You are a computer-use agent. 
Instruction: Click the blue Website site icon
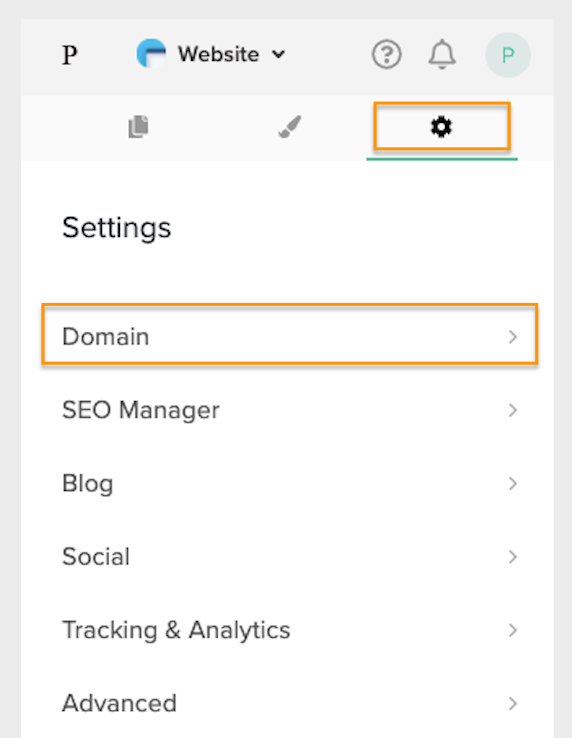[151, 53]
